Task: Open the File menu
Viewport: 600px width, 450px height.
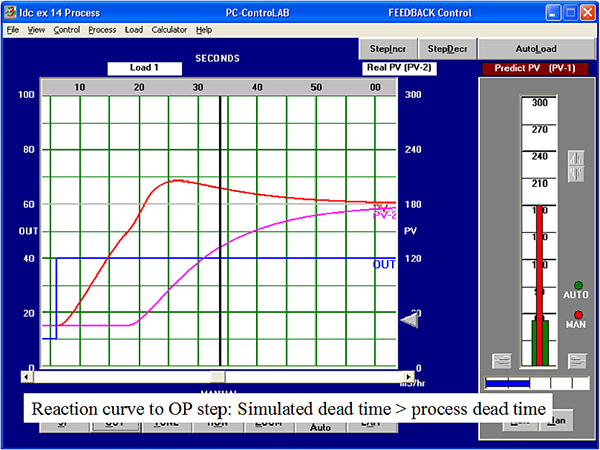Action: click(x=13, y=30)
